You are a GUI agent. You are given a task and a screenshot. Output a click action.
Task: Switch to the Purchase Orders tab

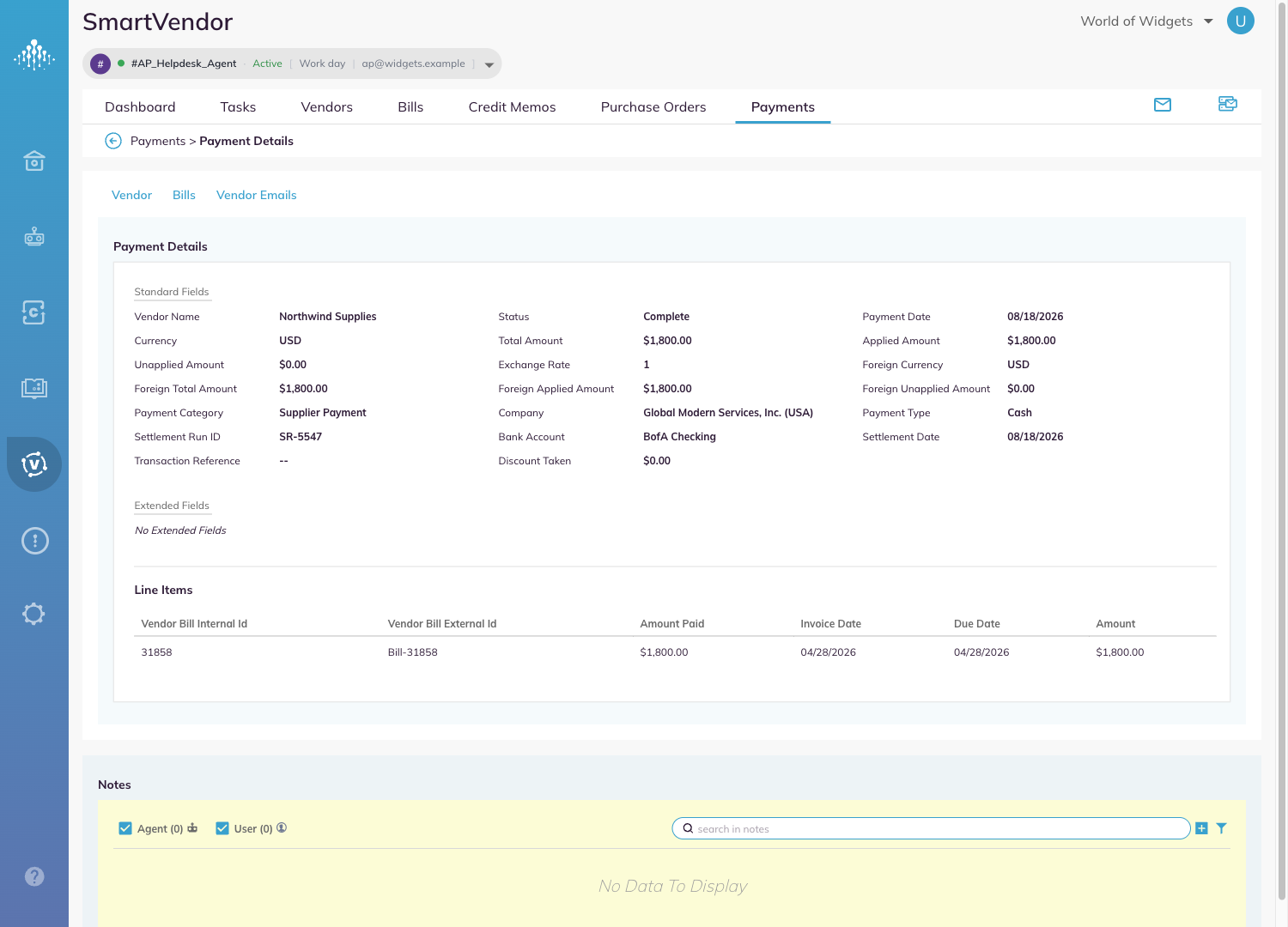point(653,107)
